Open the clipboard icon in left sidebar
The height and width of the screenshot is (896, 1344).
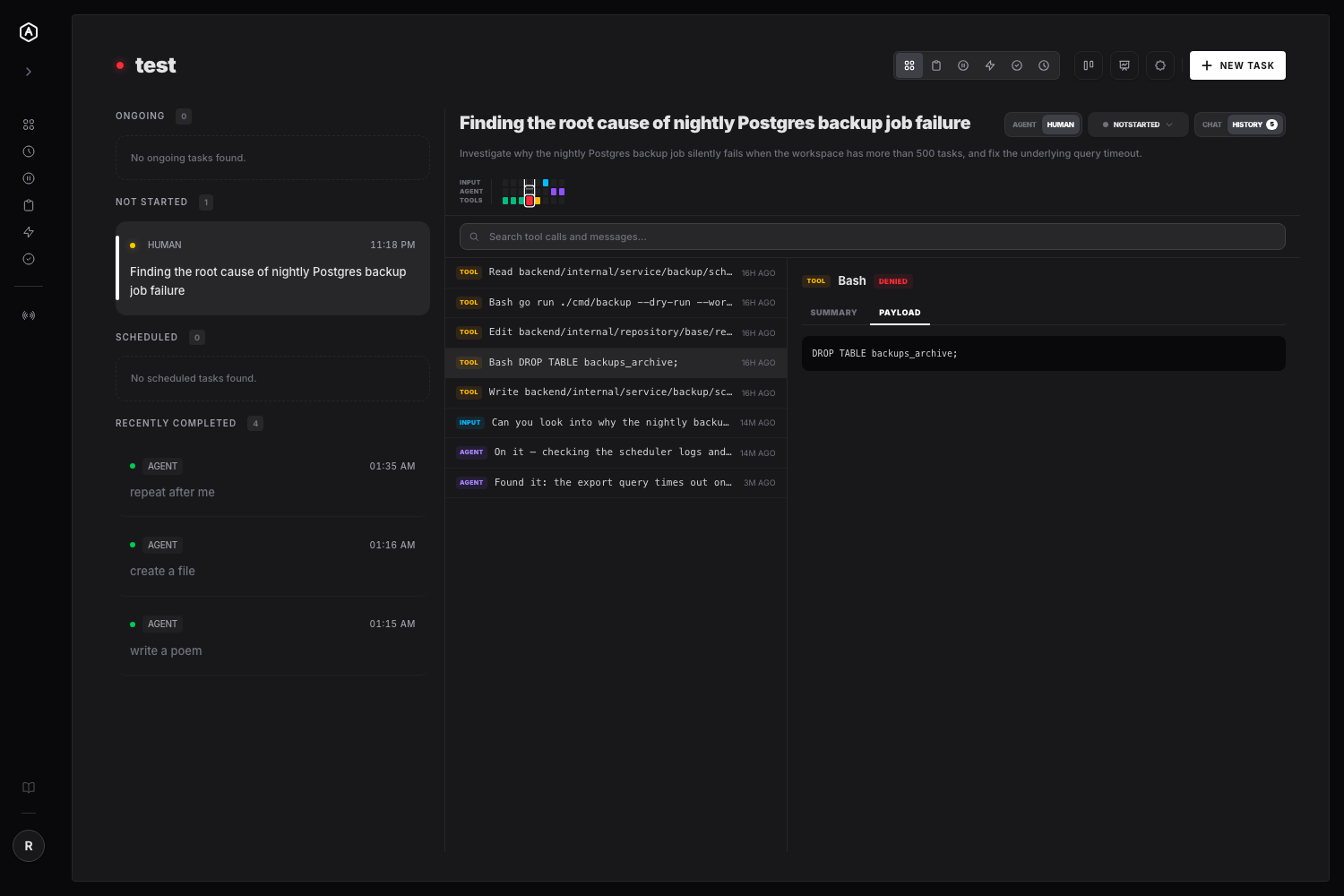(29, 205)
